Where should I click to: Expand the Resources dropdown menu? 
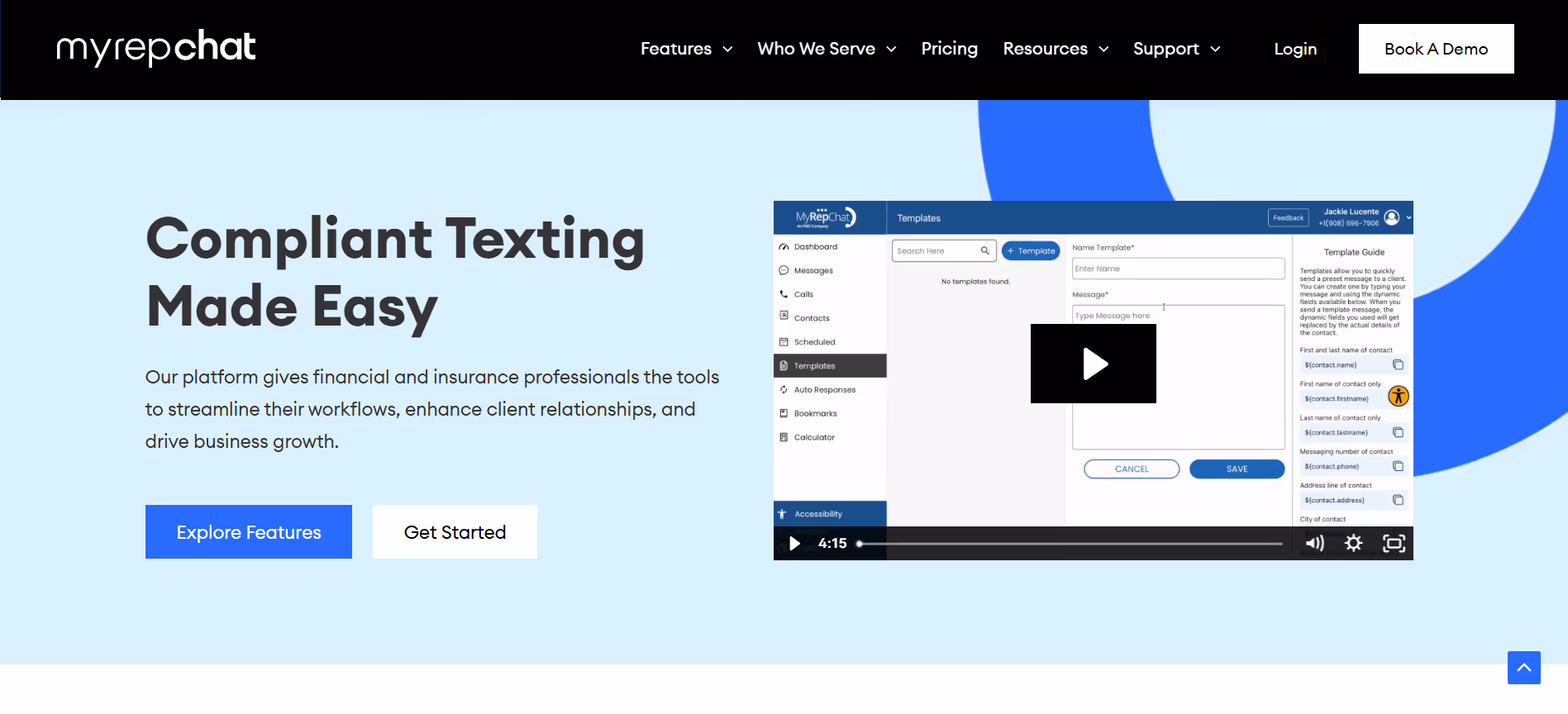click(1056, 49)
